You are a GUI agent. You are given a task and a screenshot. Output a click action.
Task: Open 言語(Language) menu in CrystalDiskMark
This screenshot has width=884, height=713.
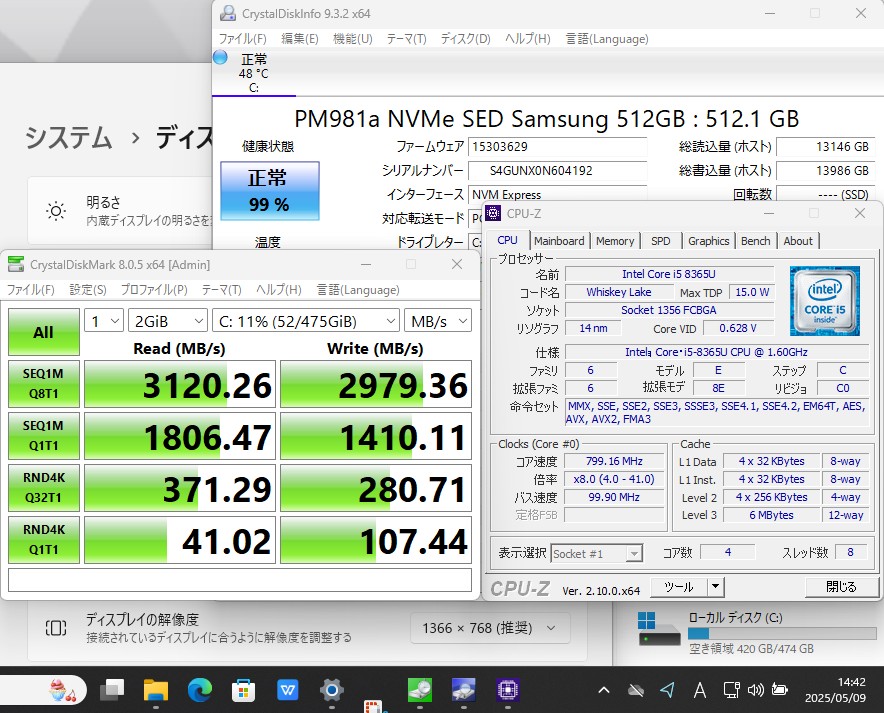(x=357, y=290)
